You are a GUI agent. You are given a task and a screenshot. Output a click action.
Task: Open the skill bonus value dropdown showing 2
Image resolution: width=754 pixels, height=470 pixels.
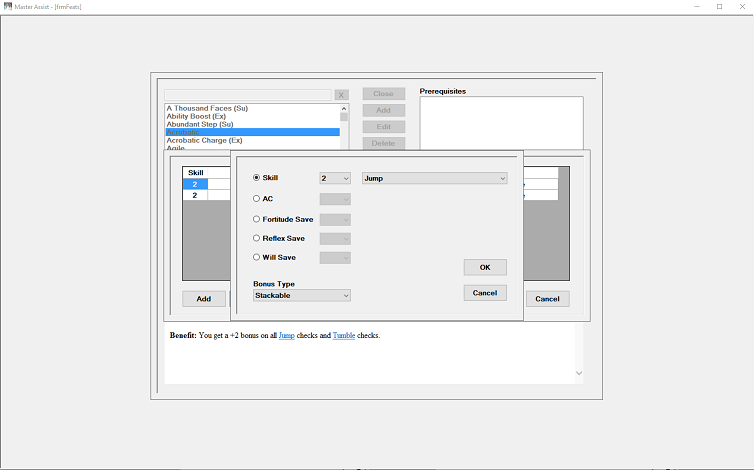click(x=335, y=178)
